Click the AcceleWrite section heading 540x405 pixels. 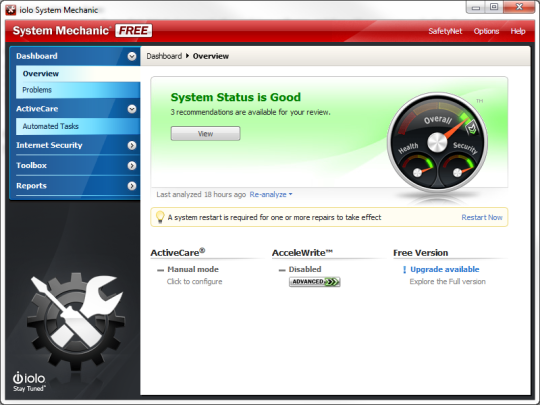pos(302,252)
